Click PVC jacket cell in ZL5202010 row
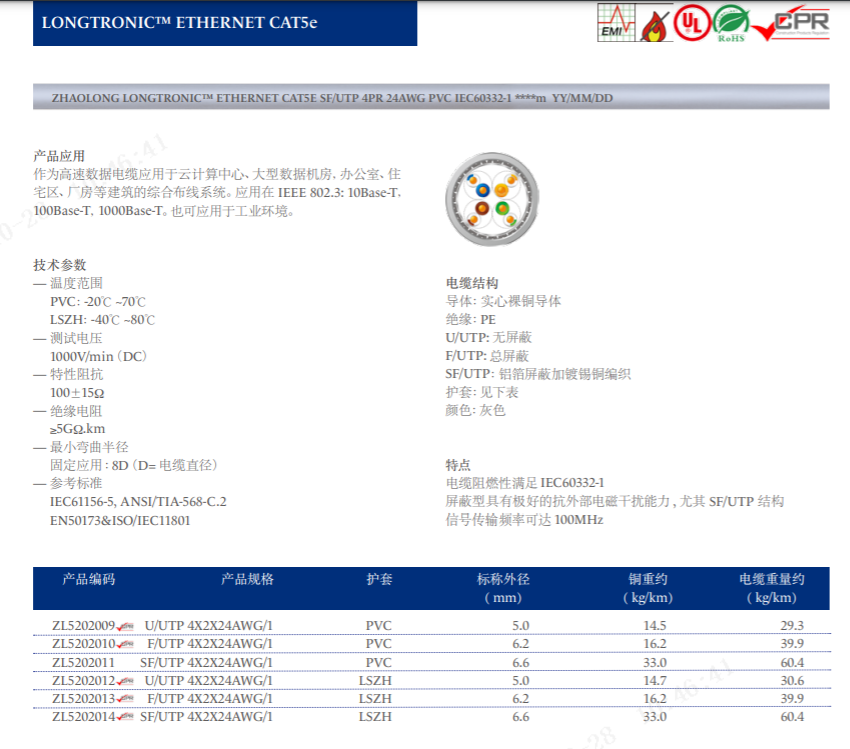850x749 pixels. [x=378, y=643]
